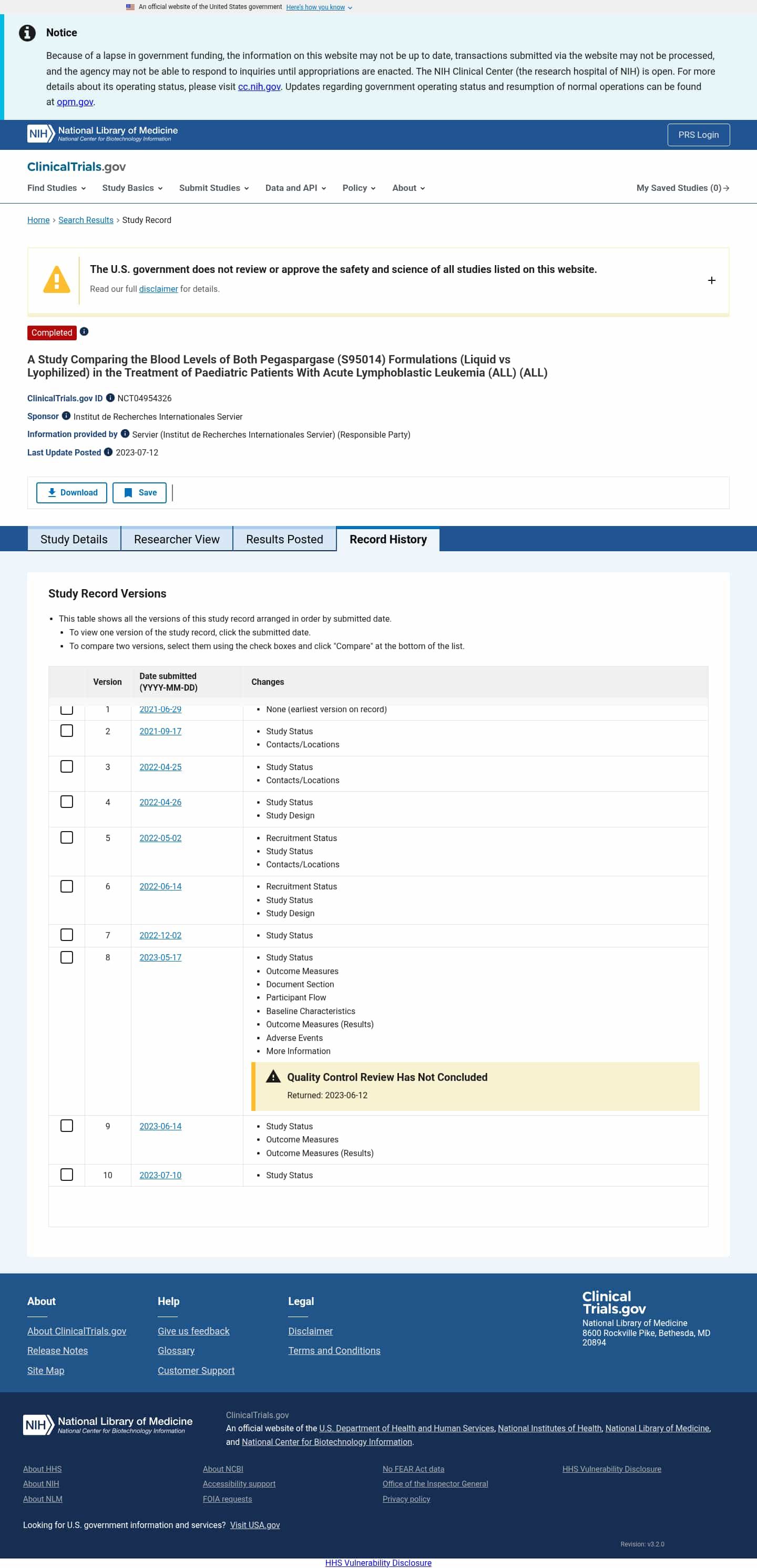Switch to the Results Posted tab
The image size is (757, 1568).
285,539
